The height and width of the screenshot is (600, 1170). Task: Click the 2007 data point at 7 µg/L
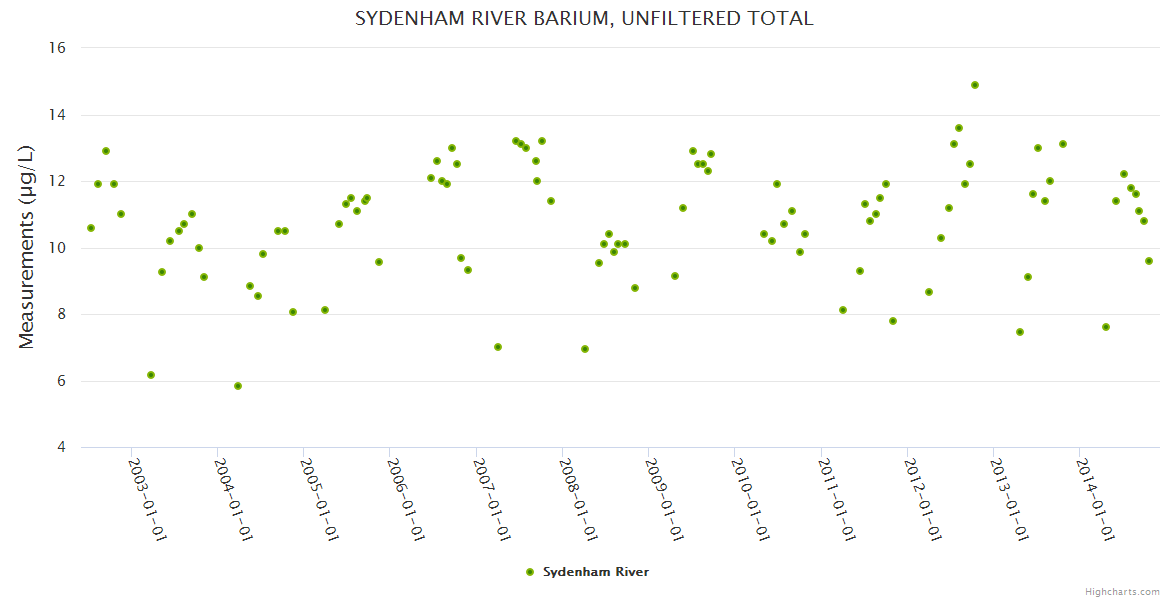(498, 347)
